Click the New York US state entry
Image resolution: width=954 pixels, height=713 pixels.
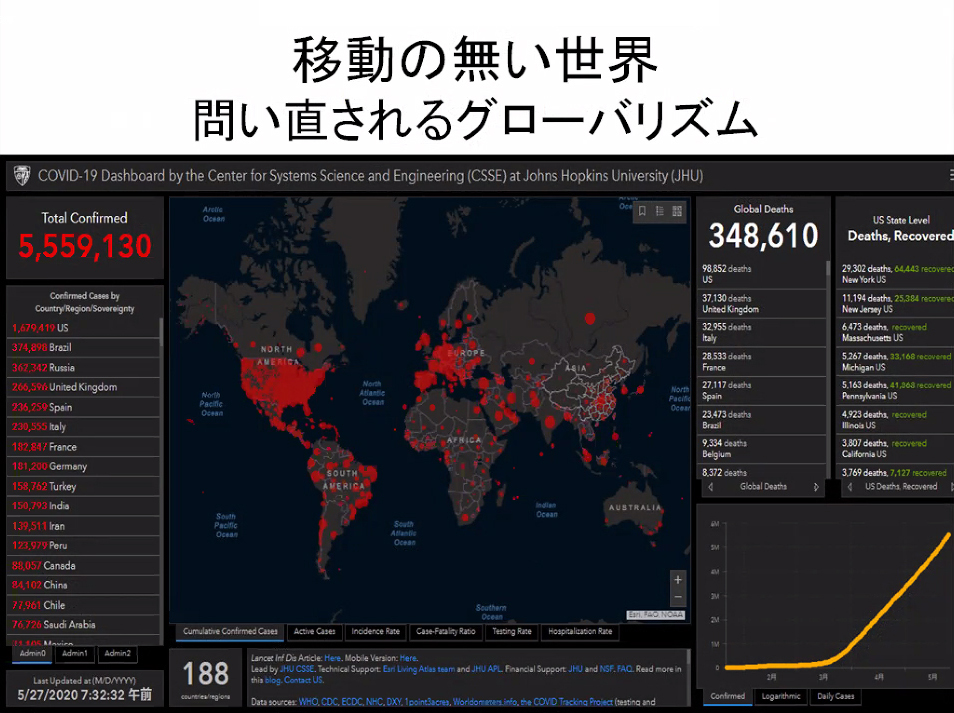click(897, 274)
